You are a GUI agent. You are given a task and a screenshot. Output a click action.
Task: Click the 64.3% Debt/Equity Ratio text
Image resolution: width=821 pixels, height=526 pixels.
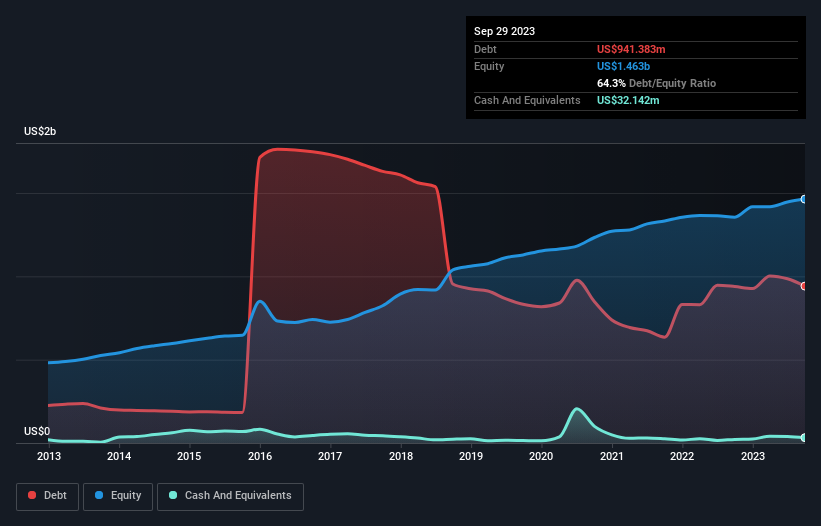pyautogui.click(x=656, y=83)
